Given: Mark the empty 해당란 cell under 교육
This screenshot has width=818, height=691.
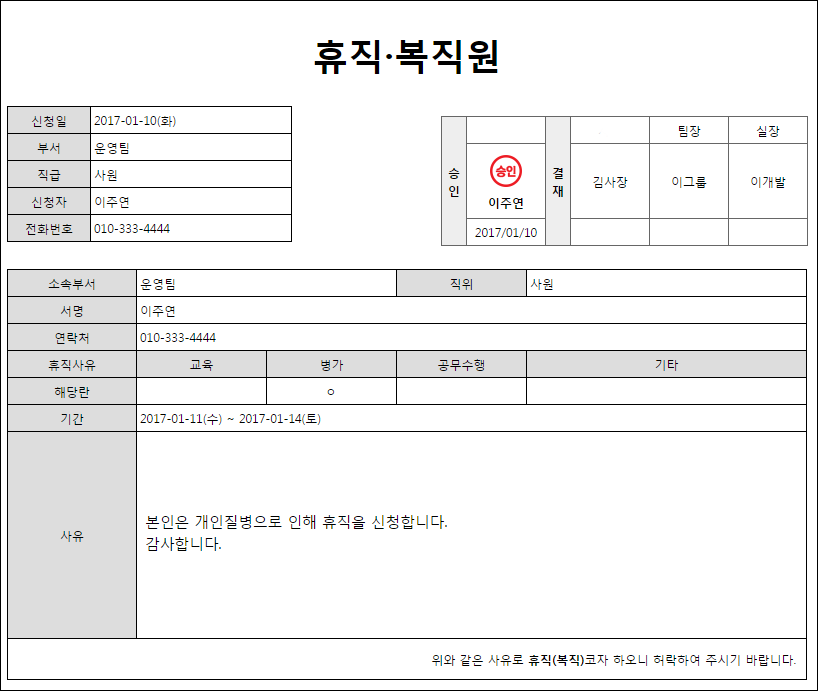Looking at the screenshot, I should (x=201, y=391).
